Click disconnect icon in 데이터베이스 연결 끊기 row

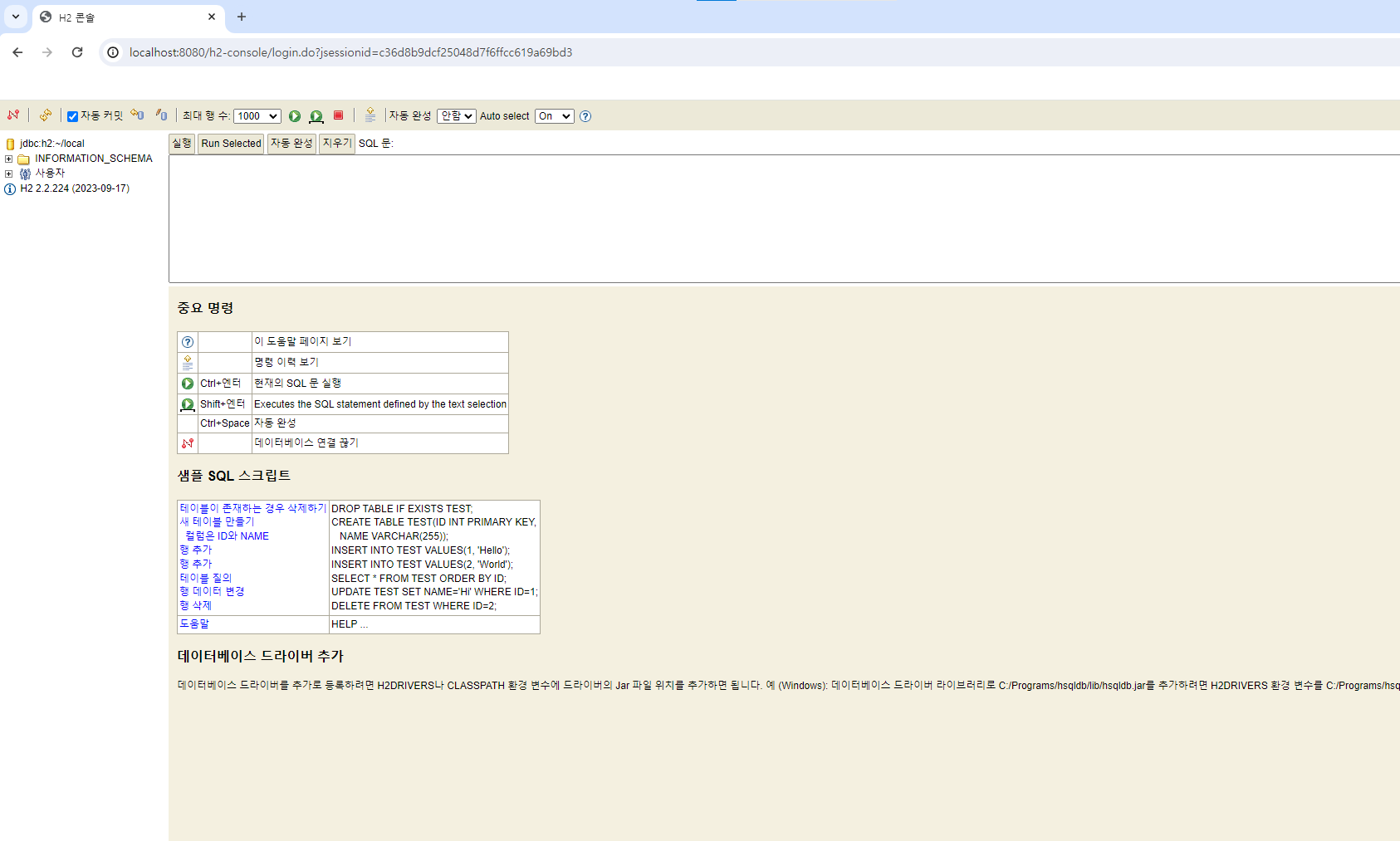click(x=188, y=443)
